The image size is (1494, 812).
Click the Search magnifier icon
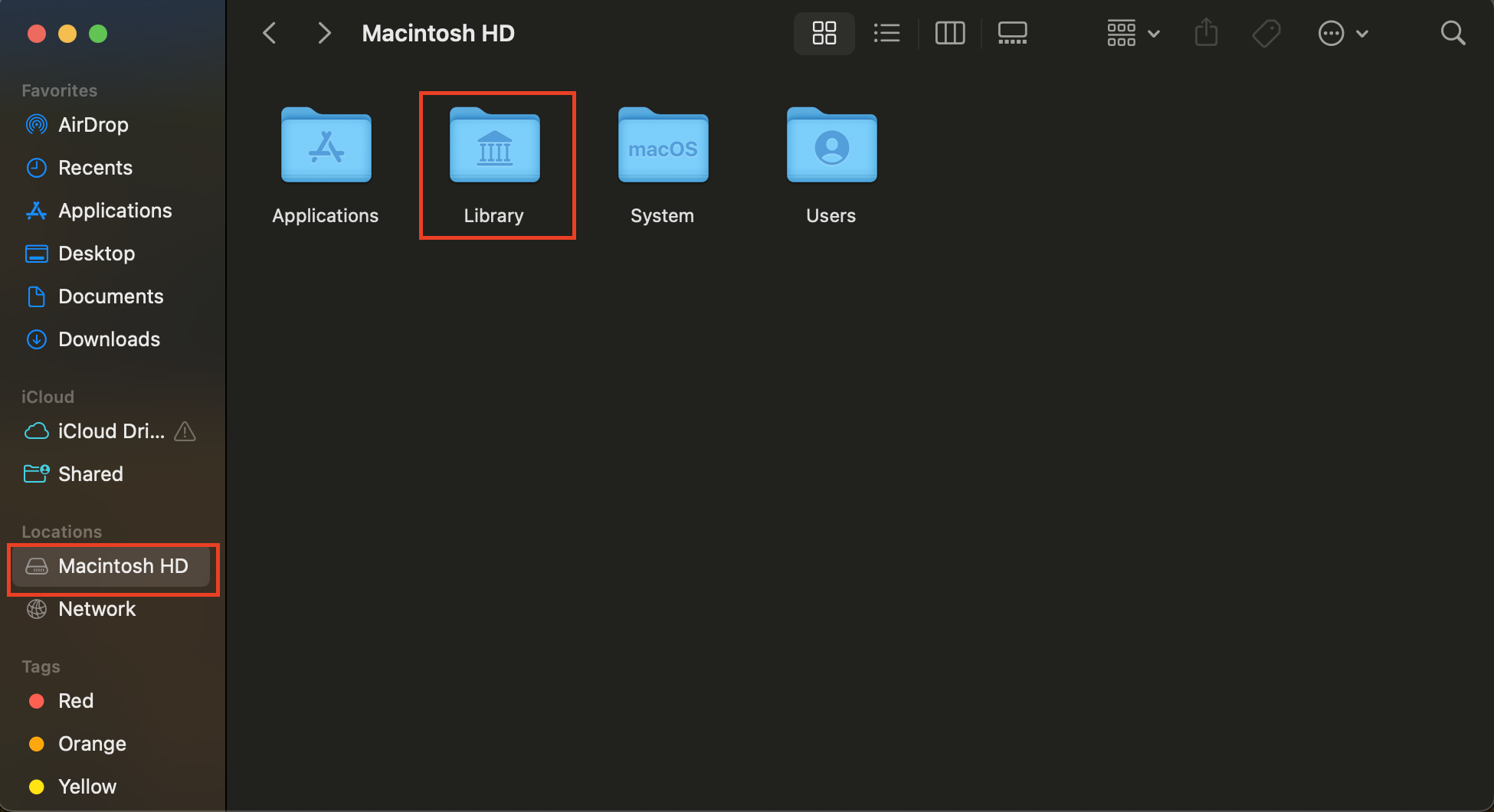pos(1453,33)
